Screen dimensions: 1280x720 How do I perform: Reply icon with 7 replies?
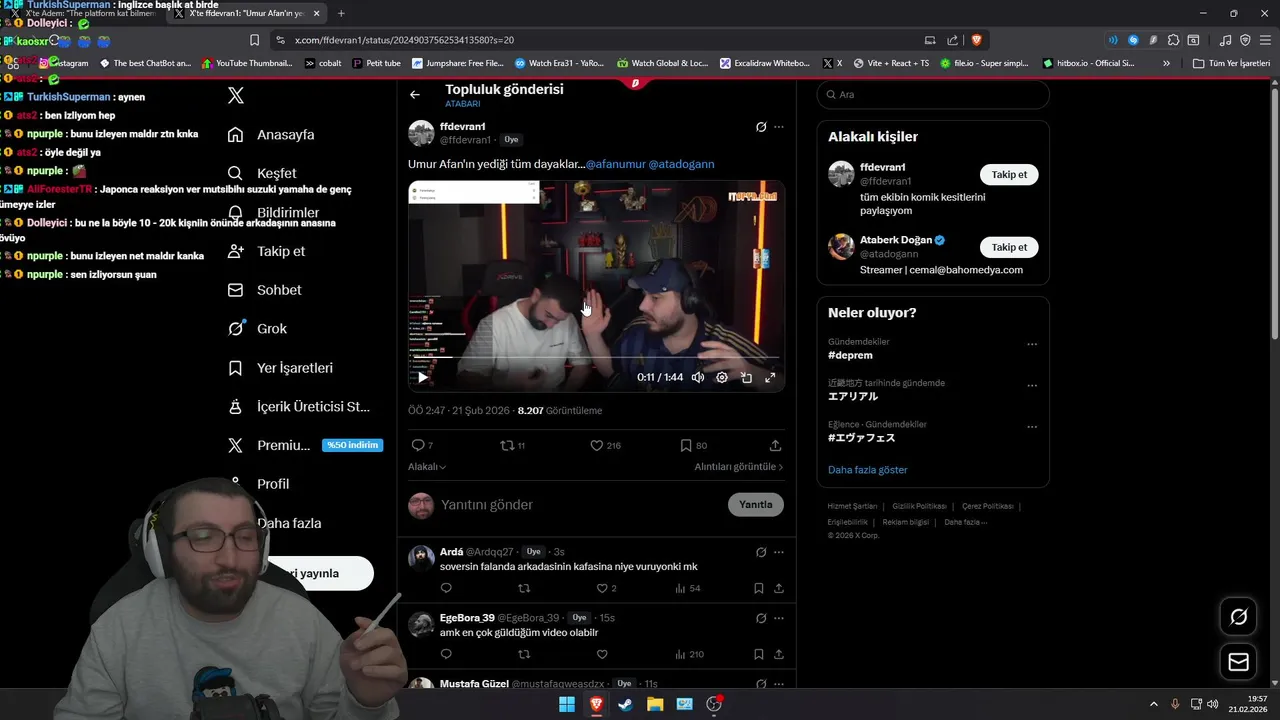(422, 445)
